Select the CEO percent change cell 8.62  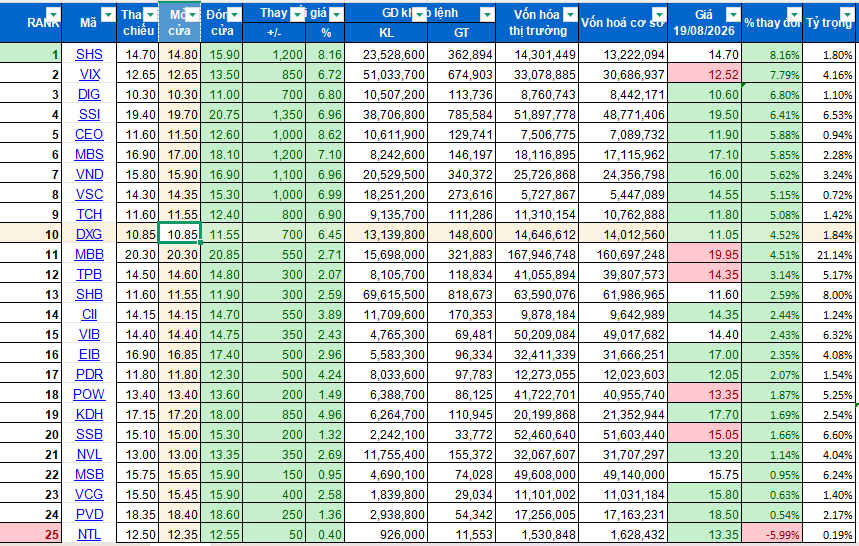325,135
